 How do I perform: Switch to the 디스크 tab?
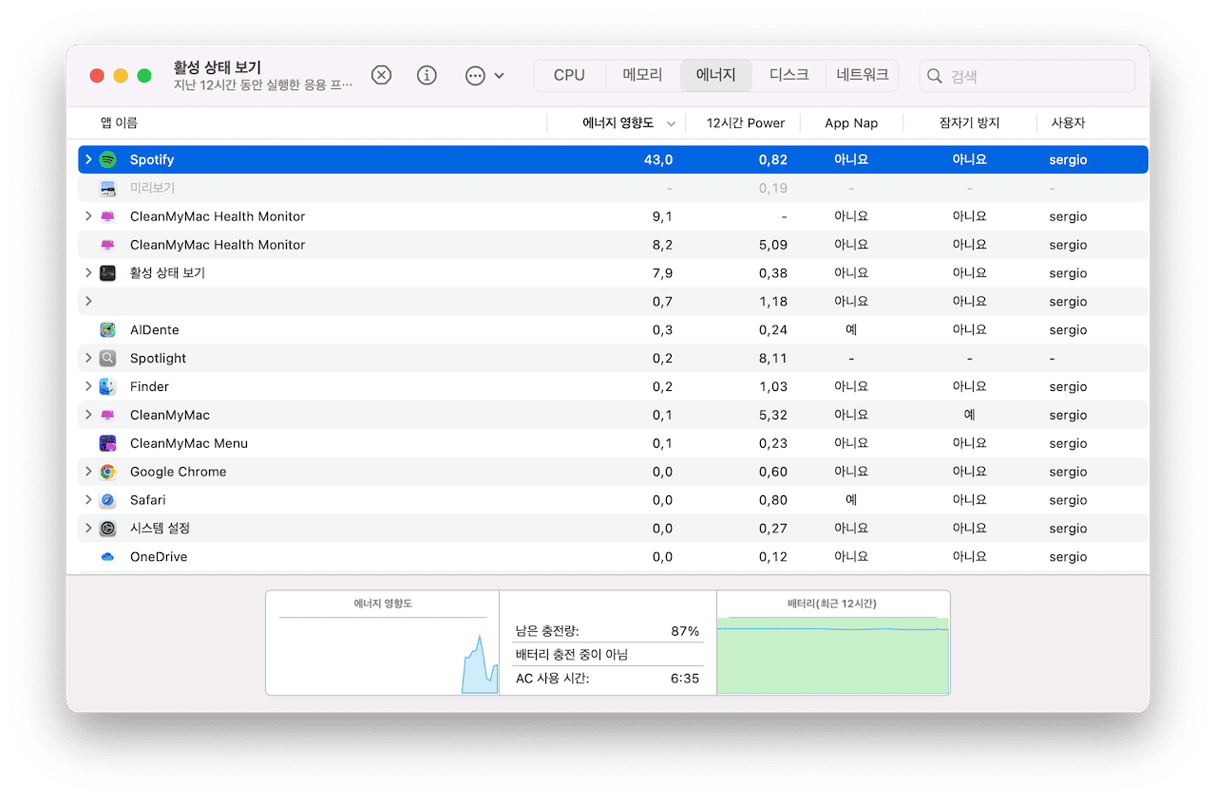point(789,76)
